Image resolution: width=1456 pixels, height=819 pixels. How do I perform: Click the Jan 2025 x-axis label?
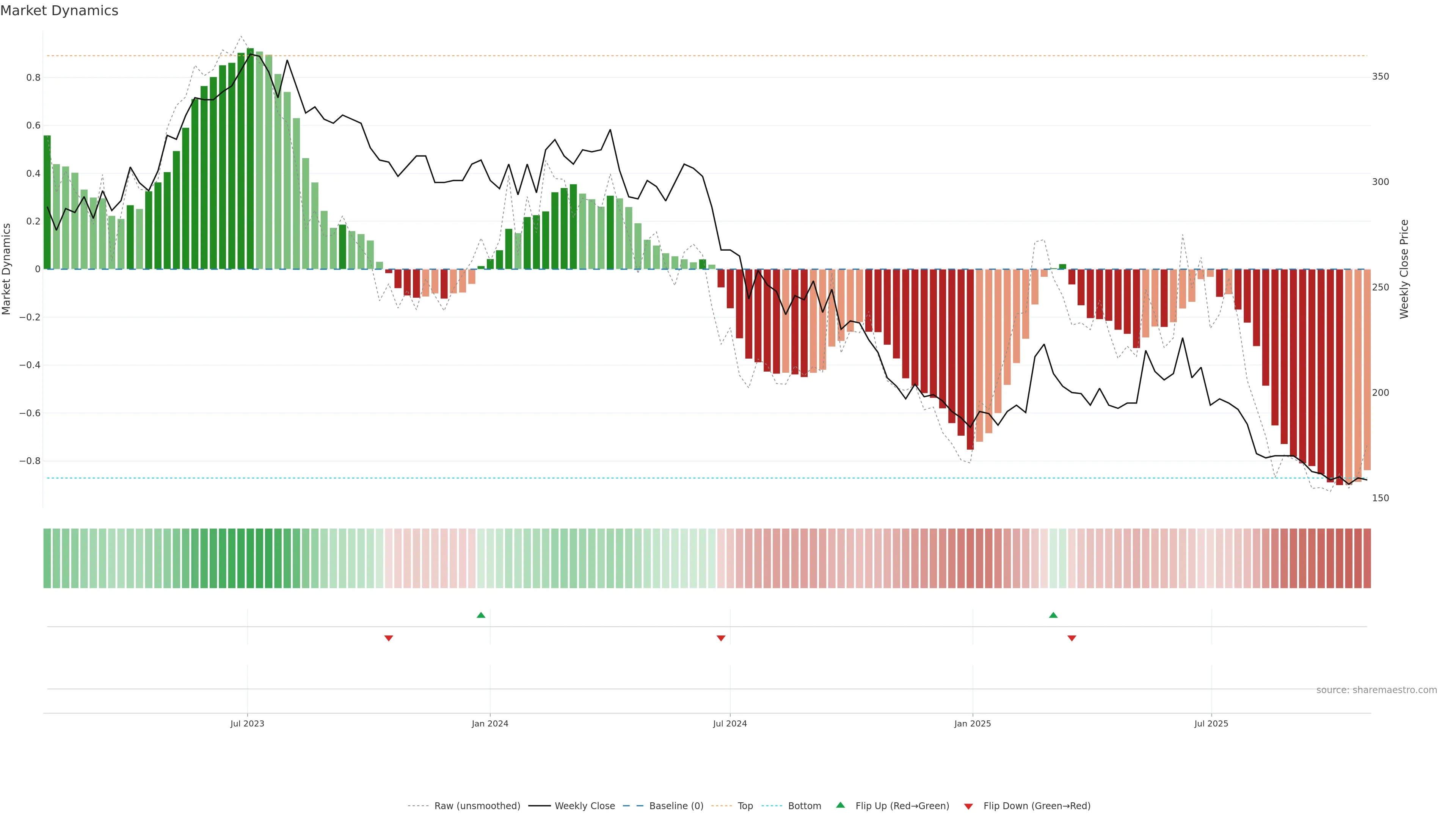coord(972,723)
